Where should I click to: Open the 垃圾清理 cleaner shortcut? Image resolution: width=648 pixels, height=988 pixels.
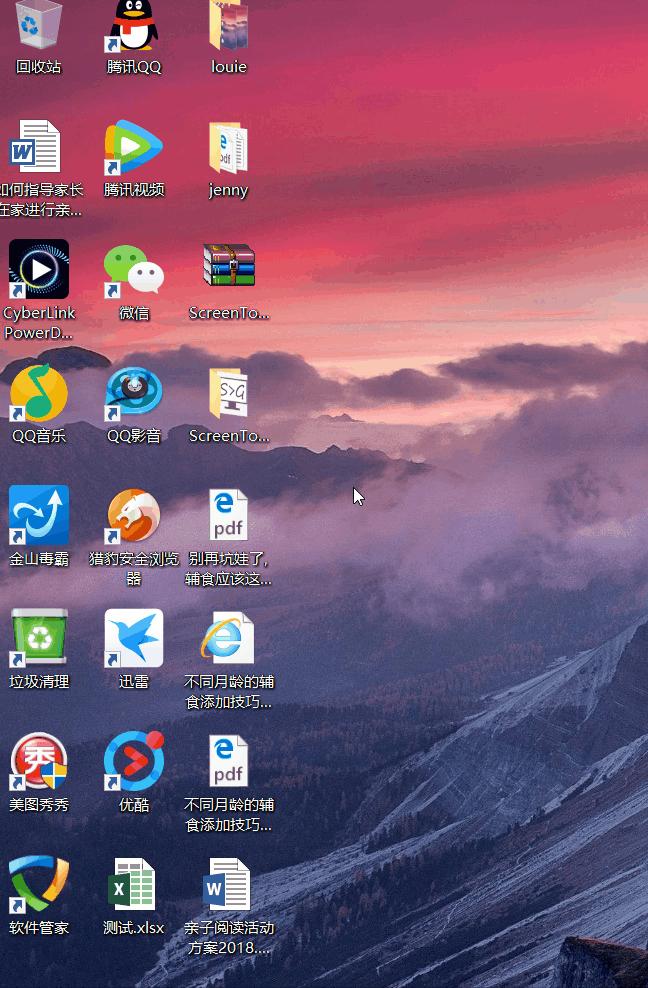(x=39, y=638)
